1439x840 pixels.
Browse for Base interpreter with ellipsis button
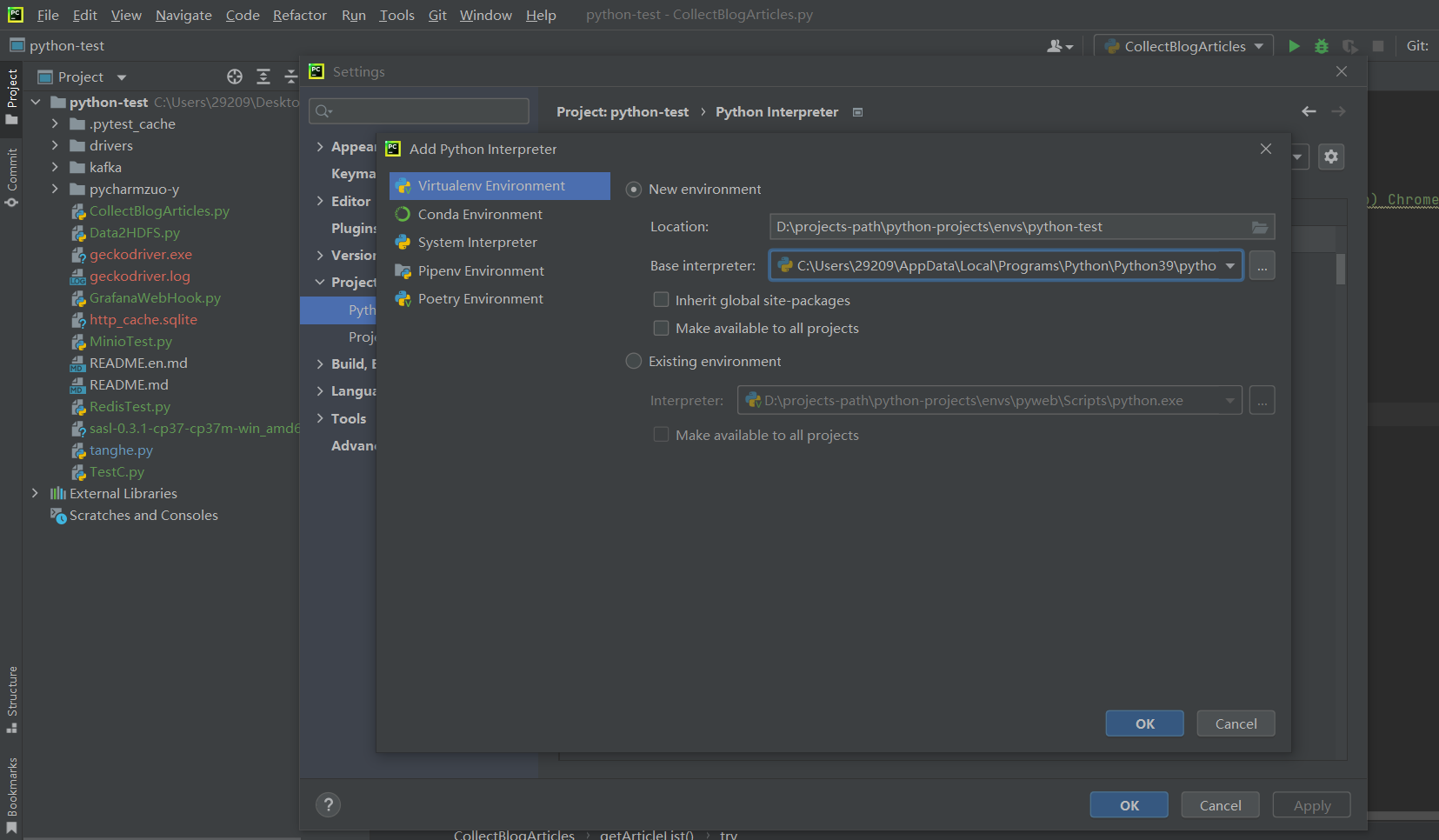(1262, 265)
